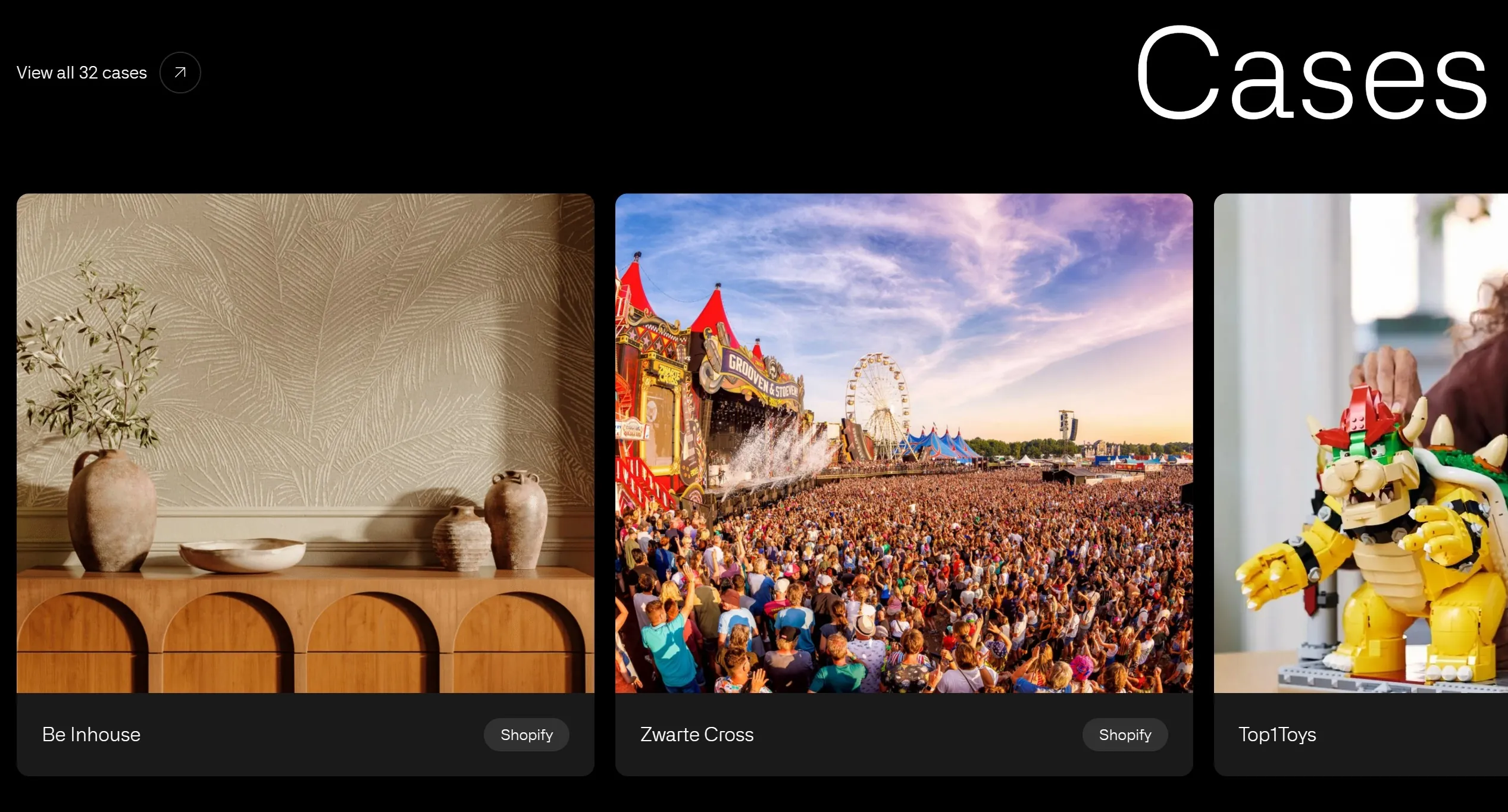Click the ferris wheel in festival photo

tap(878, 405)
